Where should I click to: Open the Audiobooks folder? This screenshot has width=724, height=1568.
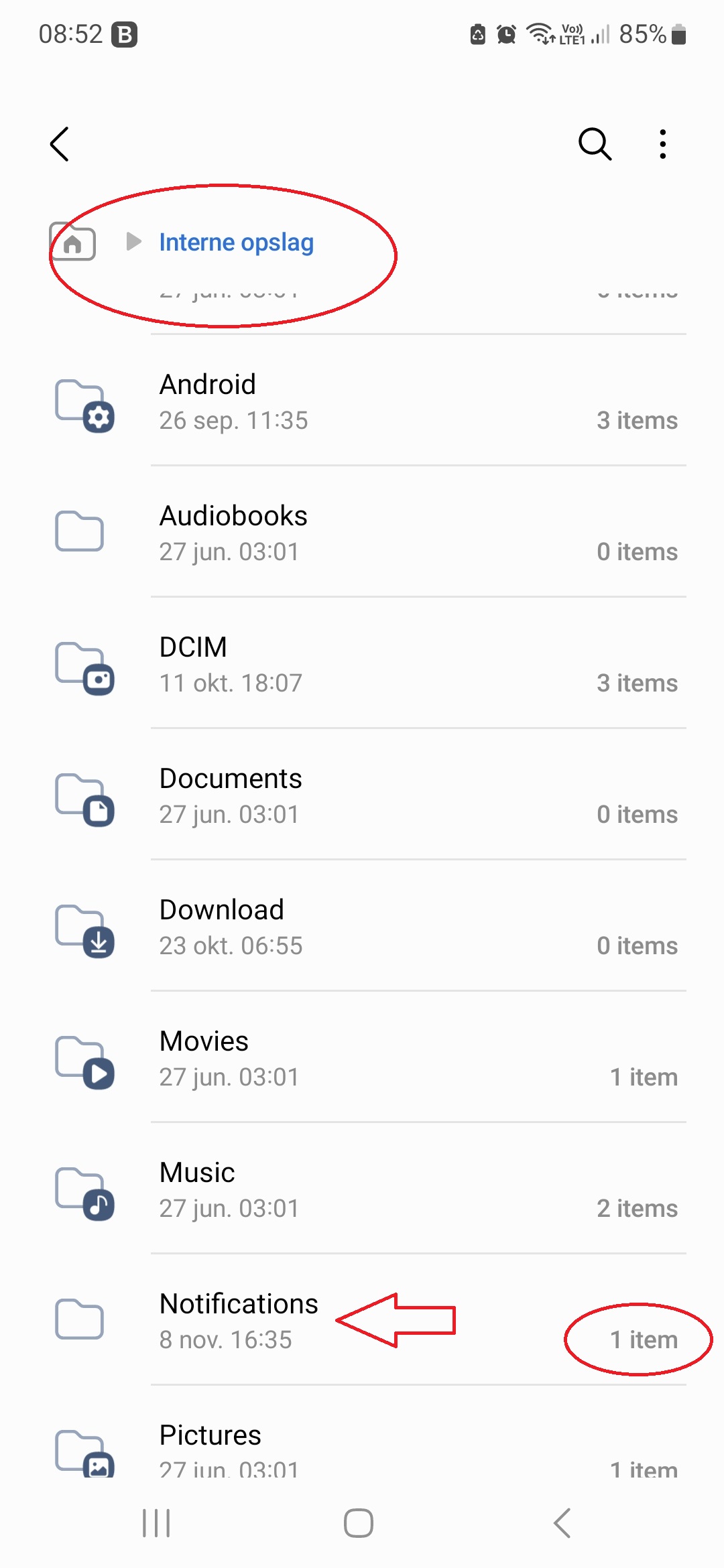[233, 517]
